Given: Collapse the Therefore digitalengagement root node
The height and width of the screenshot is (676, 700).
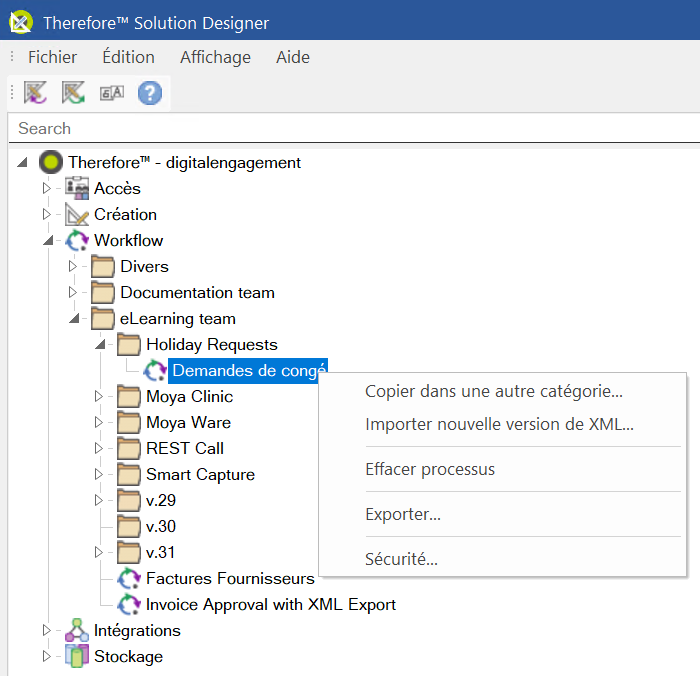Looking at the screenshot, I should [22, 162].
